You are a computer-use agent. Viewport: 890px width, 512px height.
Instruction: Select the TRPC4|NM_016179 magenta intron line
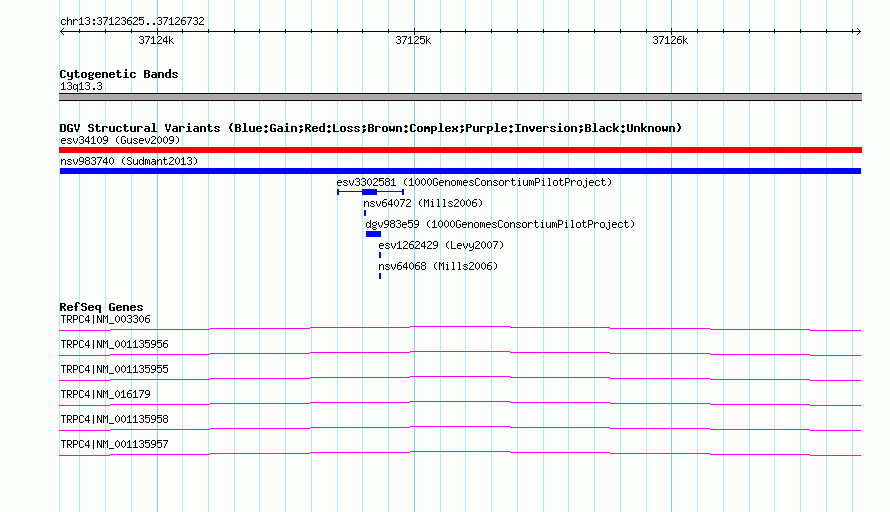pos(460,403)
